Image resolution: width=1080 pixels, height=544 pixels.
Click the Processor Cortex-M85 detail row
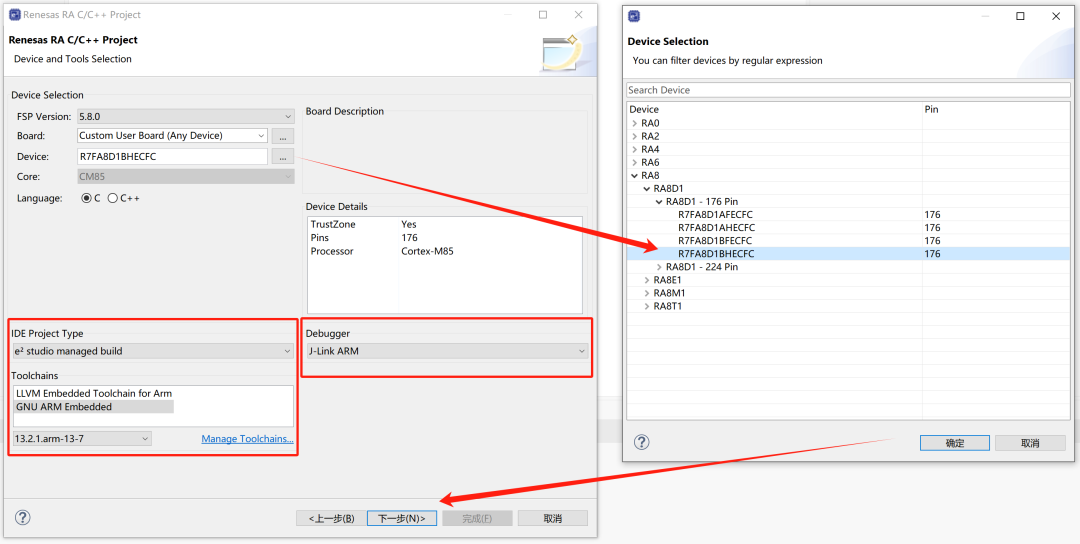[x=444, y=251]
